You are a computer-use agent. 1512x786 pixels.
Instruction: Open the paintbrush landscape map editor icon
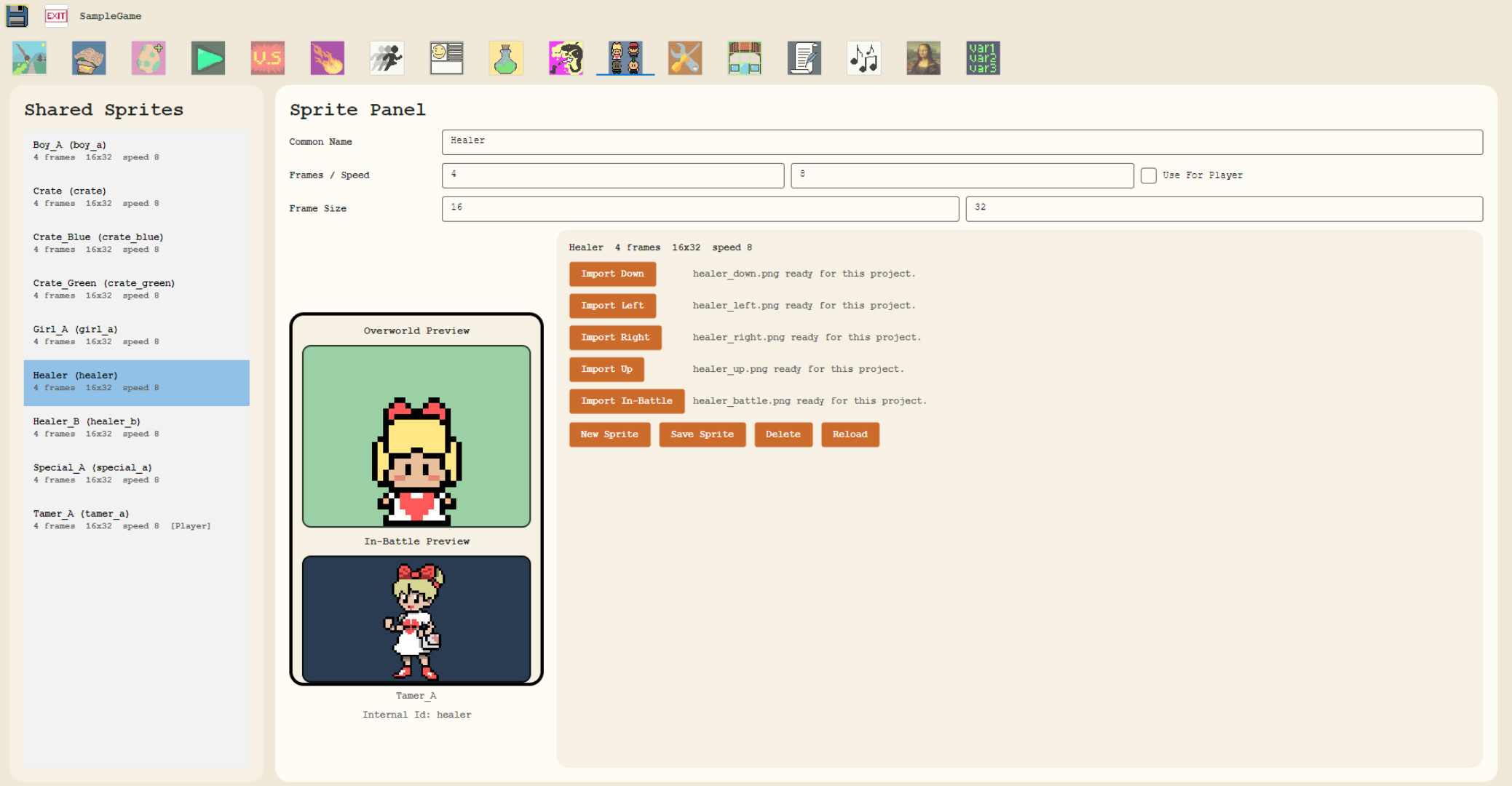(x=30, y=58)
